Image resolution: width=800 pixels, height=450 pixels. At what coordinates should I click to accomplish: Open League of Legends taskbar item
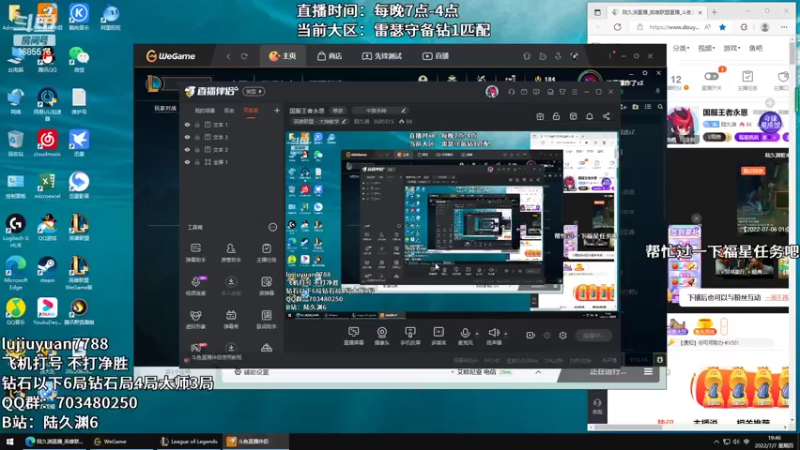[x=189, y=441]
